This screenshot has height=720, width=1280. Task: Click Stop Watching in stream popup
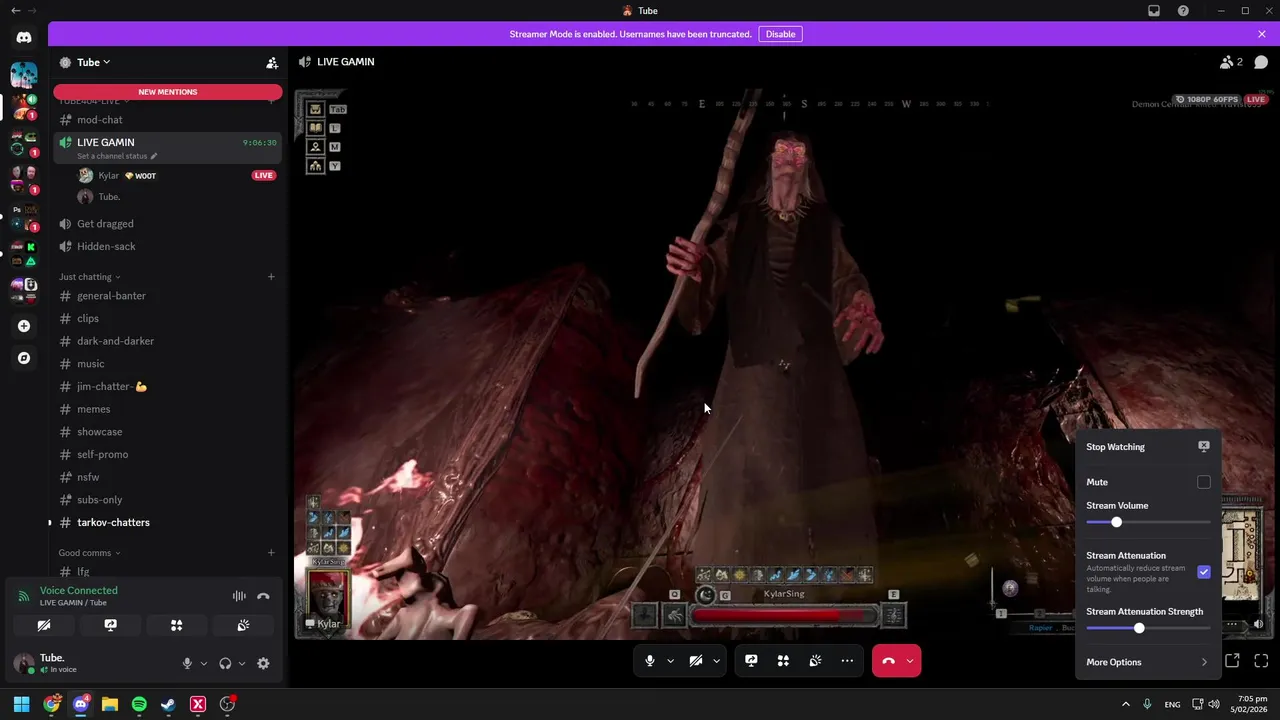tap(1148, 447)
